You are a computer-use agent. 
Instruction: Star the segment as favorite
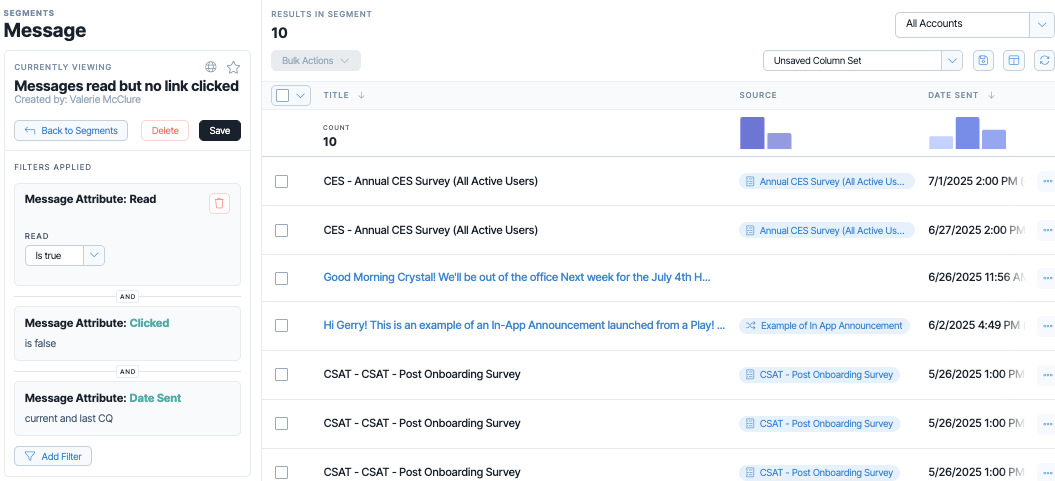(x=233, y=67)
